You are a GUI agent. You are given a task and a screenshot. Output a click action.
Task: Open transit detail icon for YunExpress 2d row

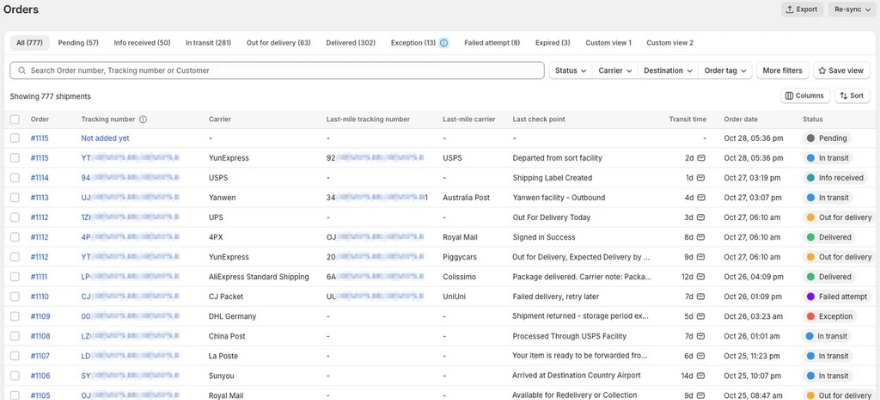click(x=701, y=158)
